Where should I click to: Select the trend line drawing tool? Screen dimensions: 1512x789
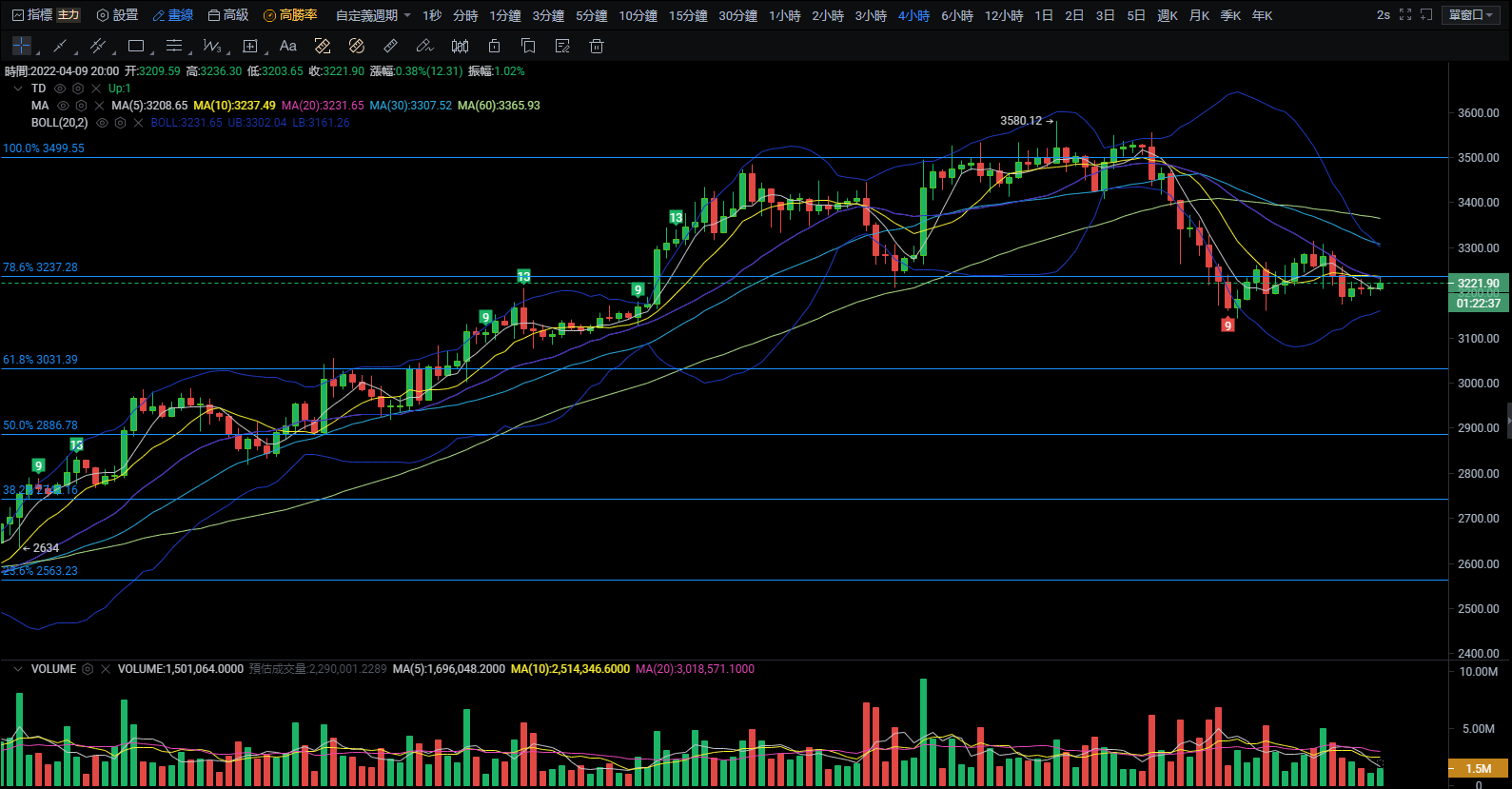59,46
